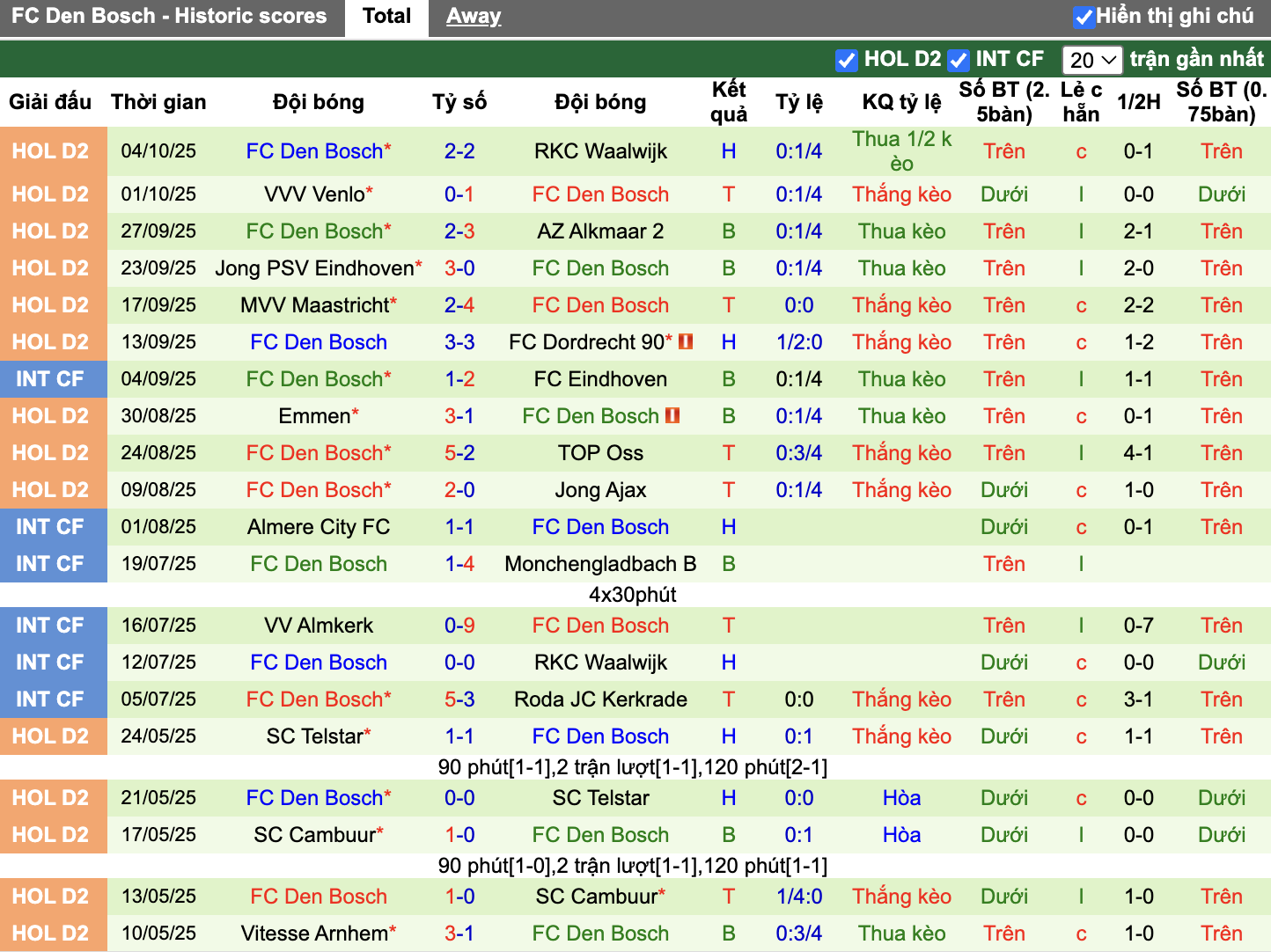Click 4x30phút match note
The width and height of the screenshot is (1271, 952).
coord(632,595)
